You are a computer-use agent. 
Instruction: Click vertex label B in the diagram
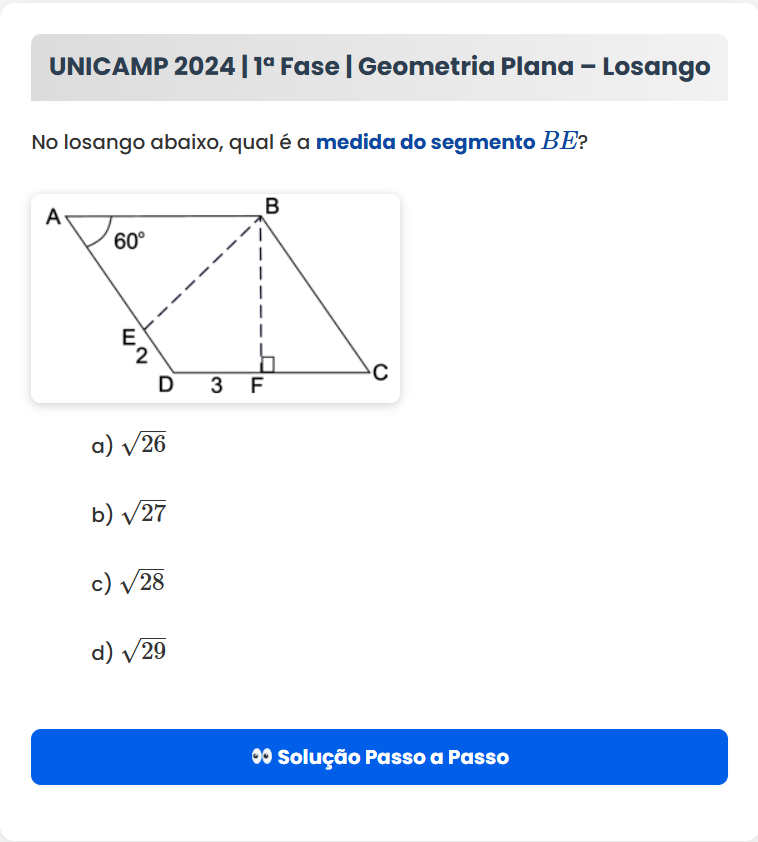tap(271, 207)
